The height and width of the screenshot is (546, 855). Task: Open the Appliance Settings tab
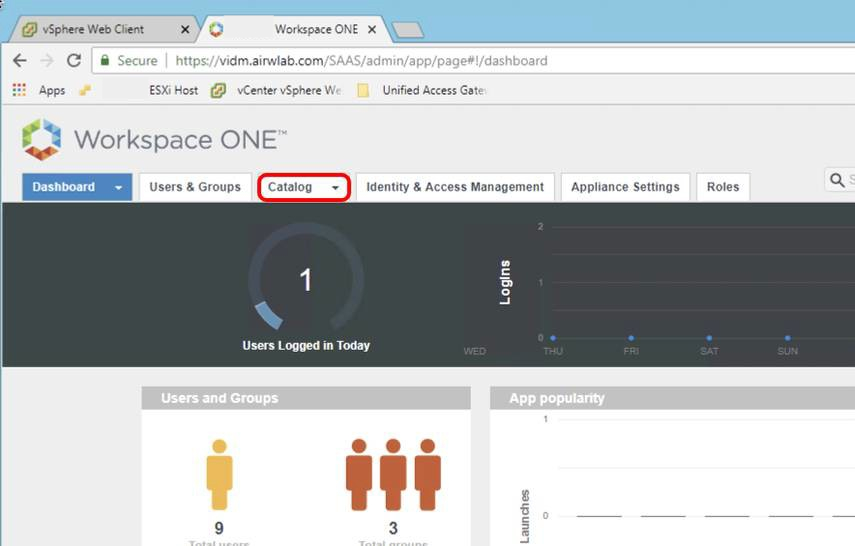(625, 187)
